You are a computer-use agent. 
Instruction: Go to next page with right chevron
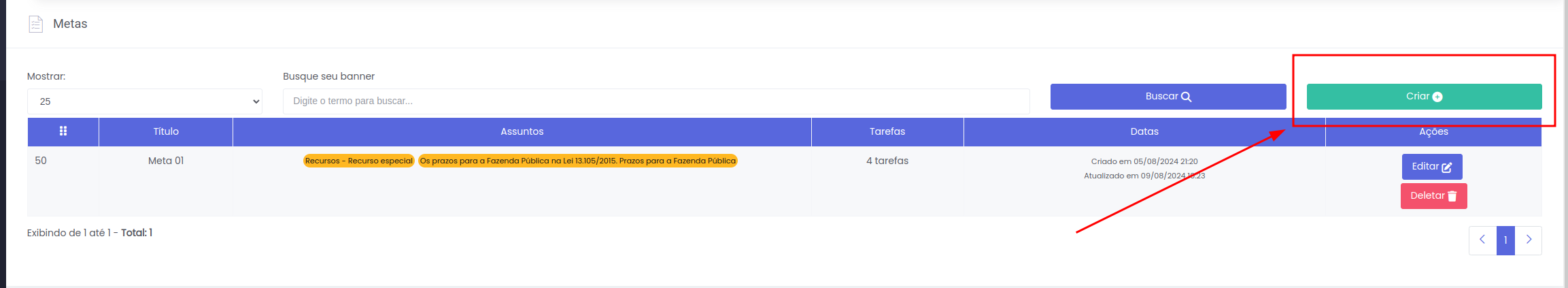pyautogui.click(x=1529, y=240)
